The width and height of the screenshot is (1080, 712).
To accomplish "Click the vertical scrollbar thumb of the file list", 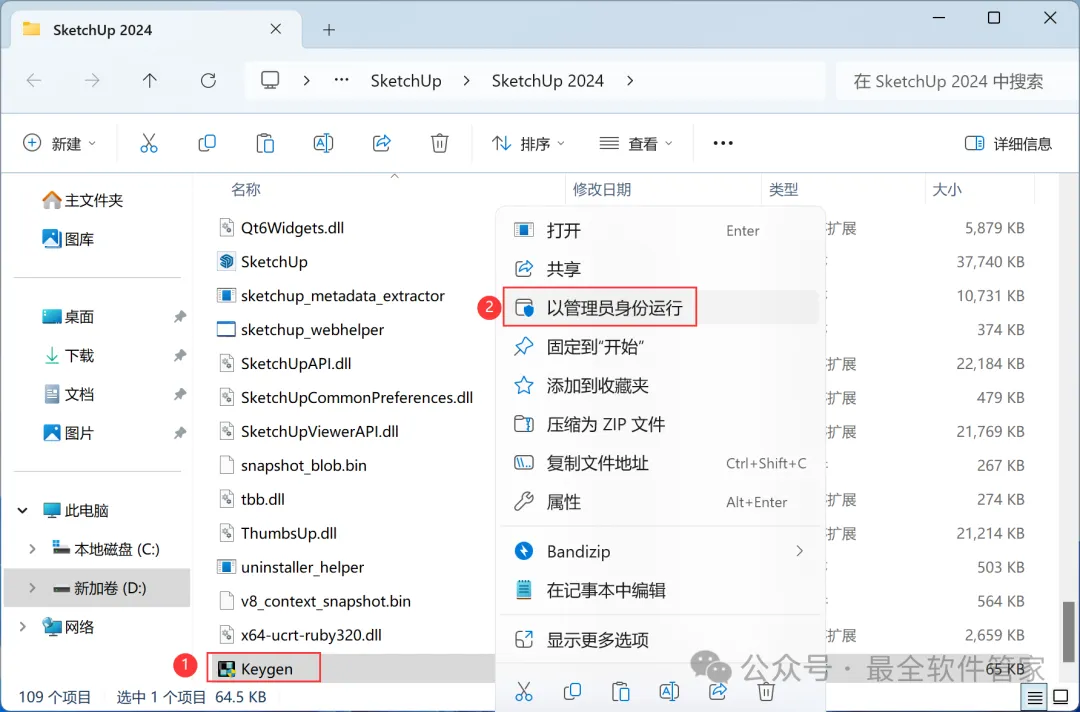I will (1068, 631).
